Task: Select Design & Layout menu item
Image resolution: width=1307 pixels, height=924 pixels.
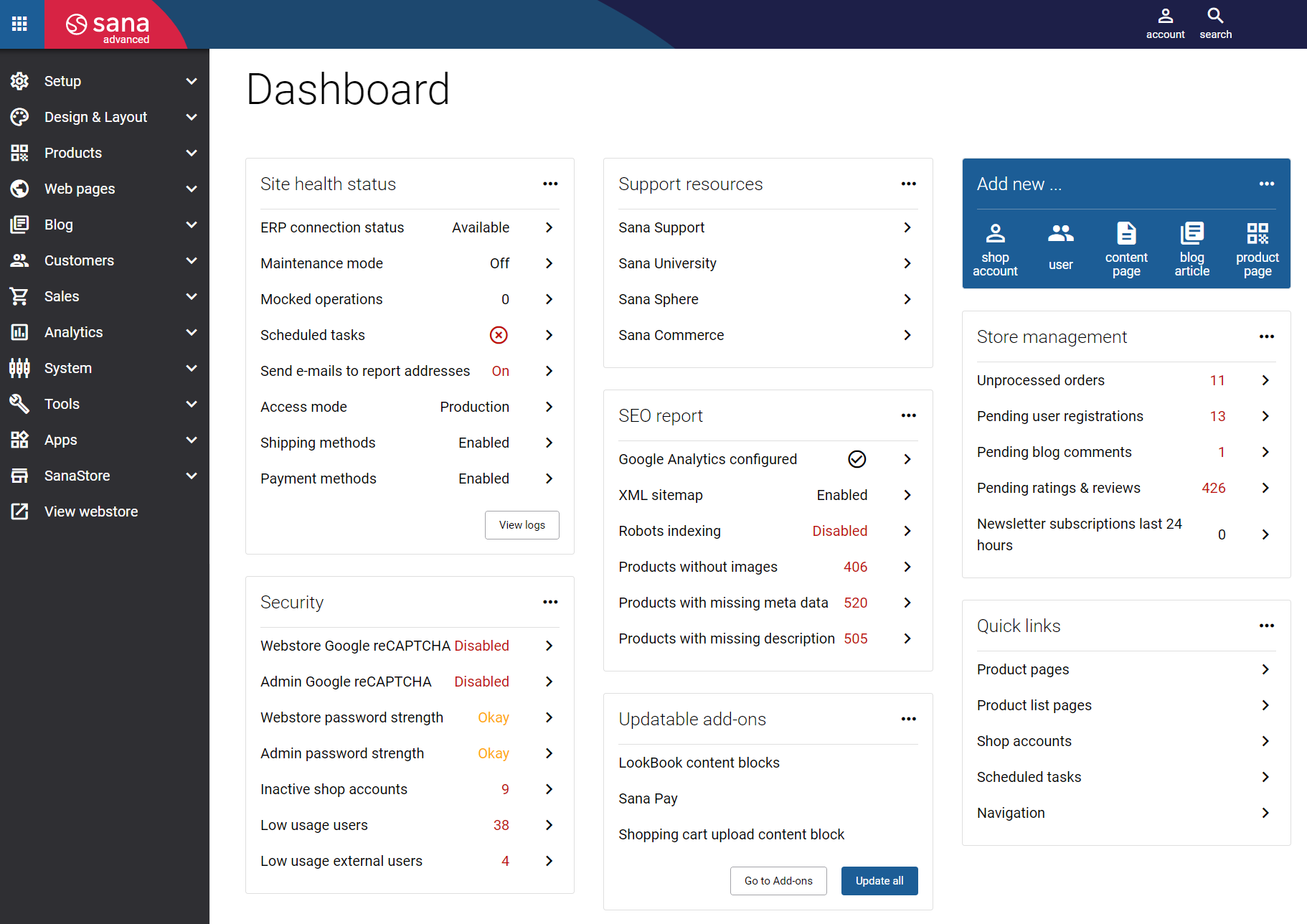Action: tap(105, 117)
